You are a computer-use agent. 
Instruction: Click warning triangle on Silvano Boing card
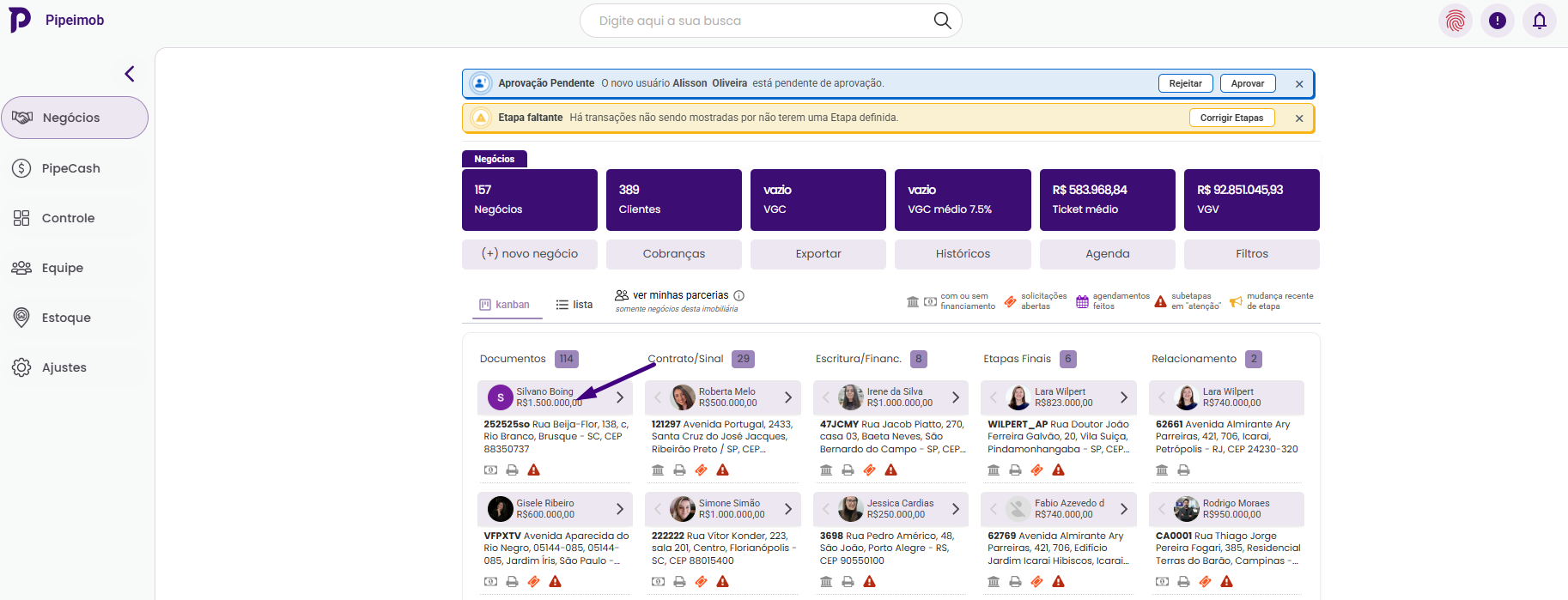pos(533,470)
